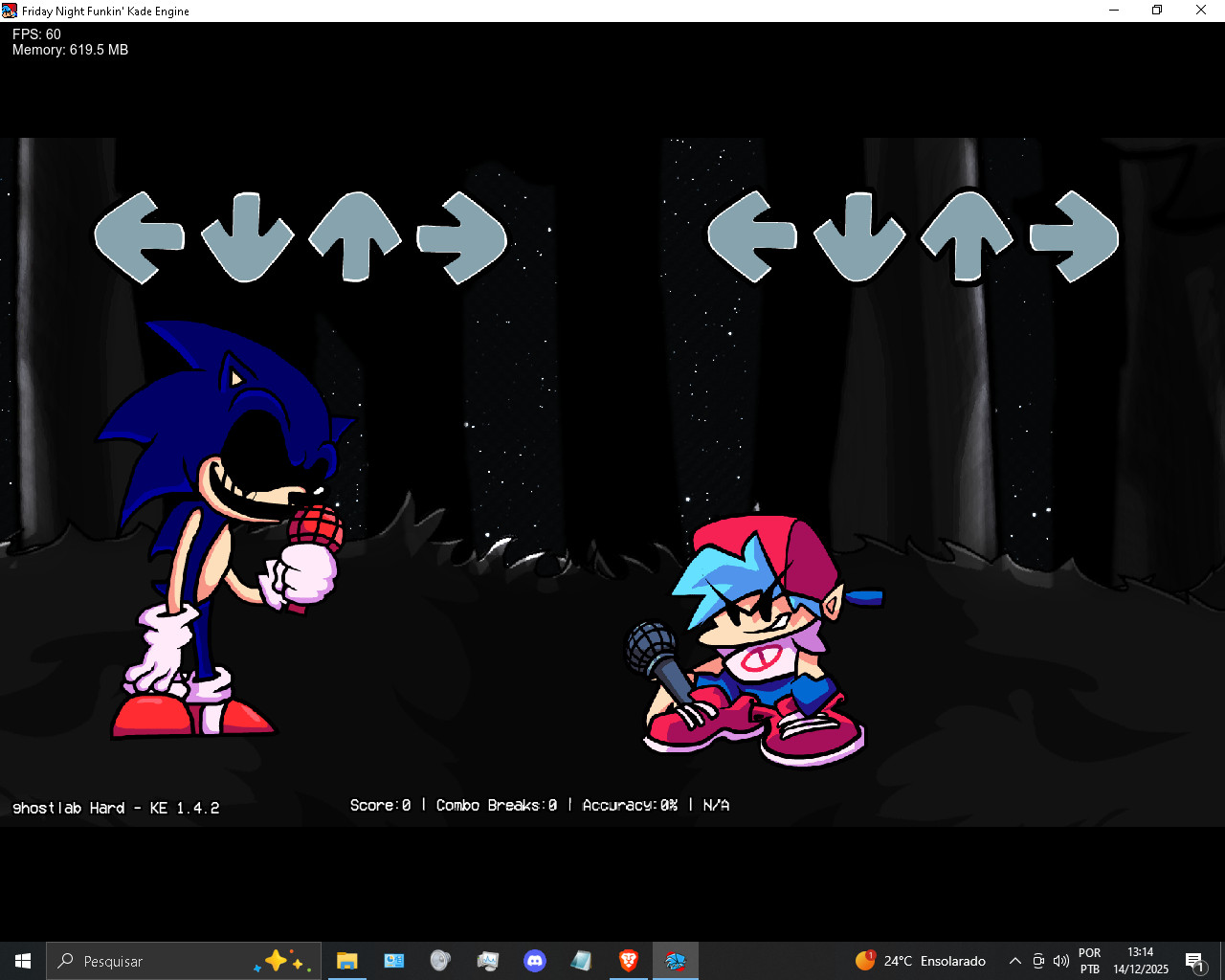Hit the player's right arrow receptor
Viewport: 1225px width, 980px height.
(x=1074, y=237)
